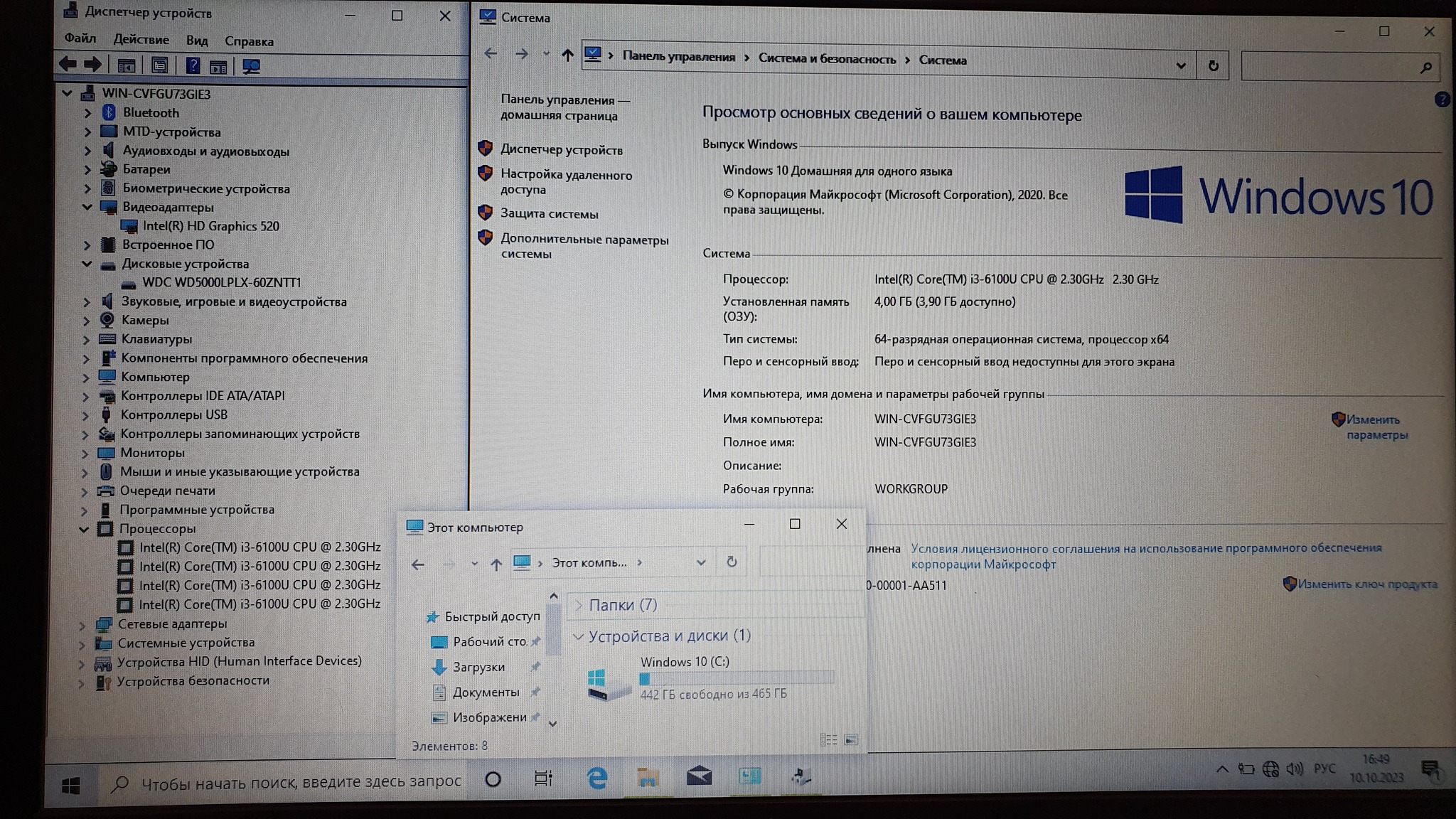This screenshot has width=1456, height=819.
Task: Open the Действие menu
Action: (141, 40)
